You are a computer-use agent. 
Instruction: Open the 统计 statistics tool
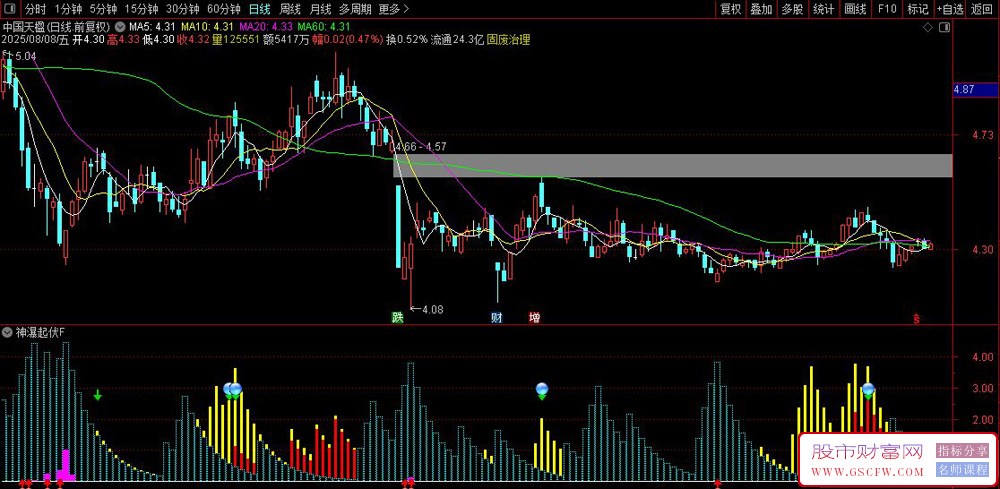[x=823, y=9]
